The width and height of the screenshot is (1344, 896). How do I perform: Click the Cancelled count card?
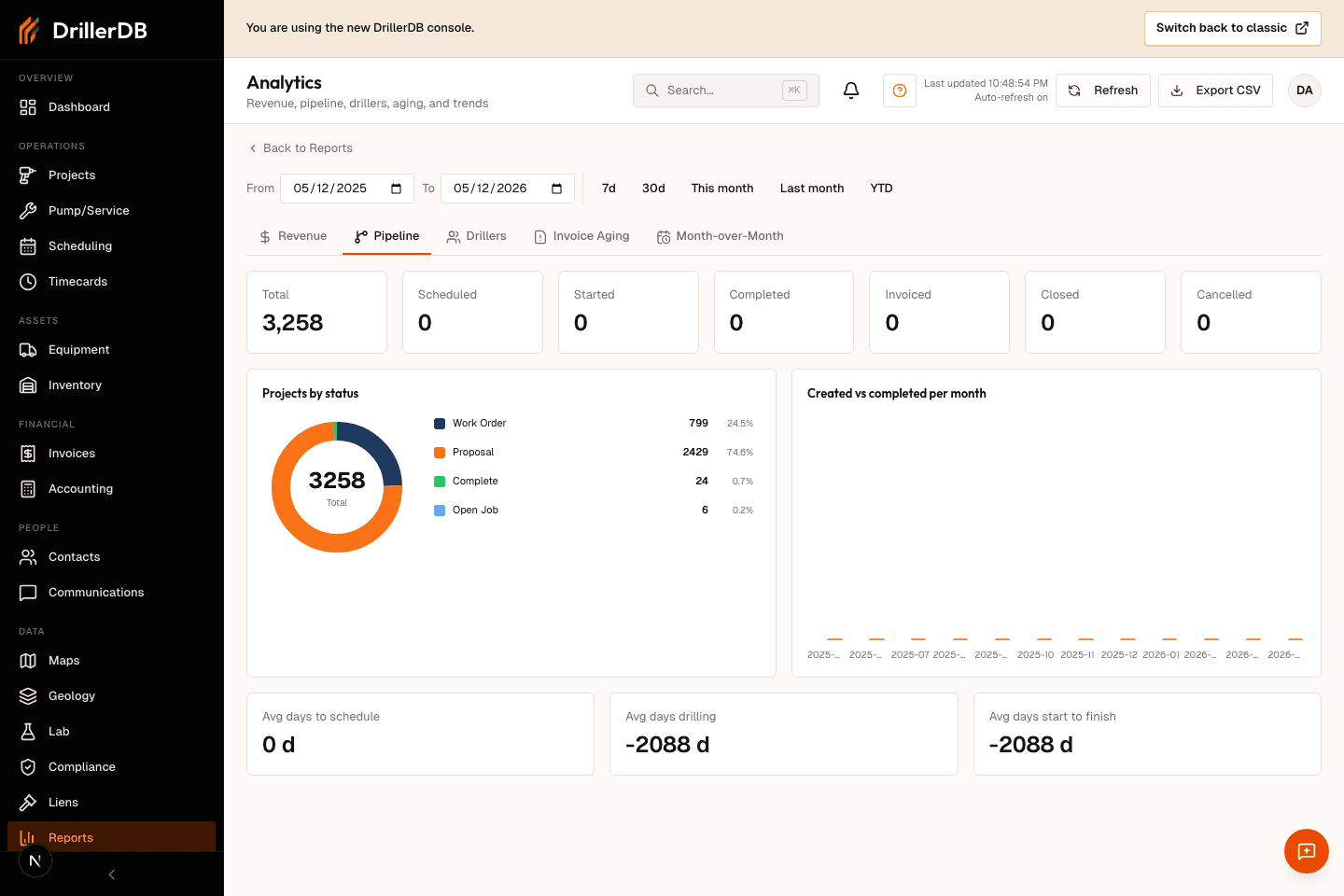(1251, 313)
